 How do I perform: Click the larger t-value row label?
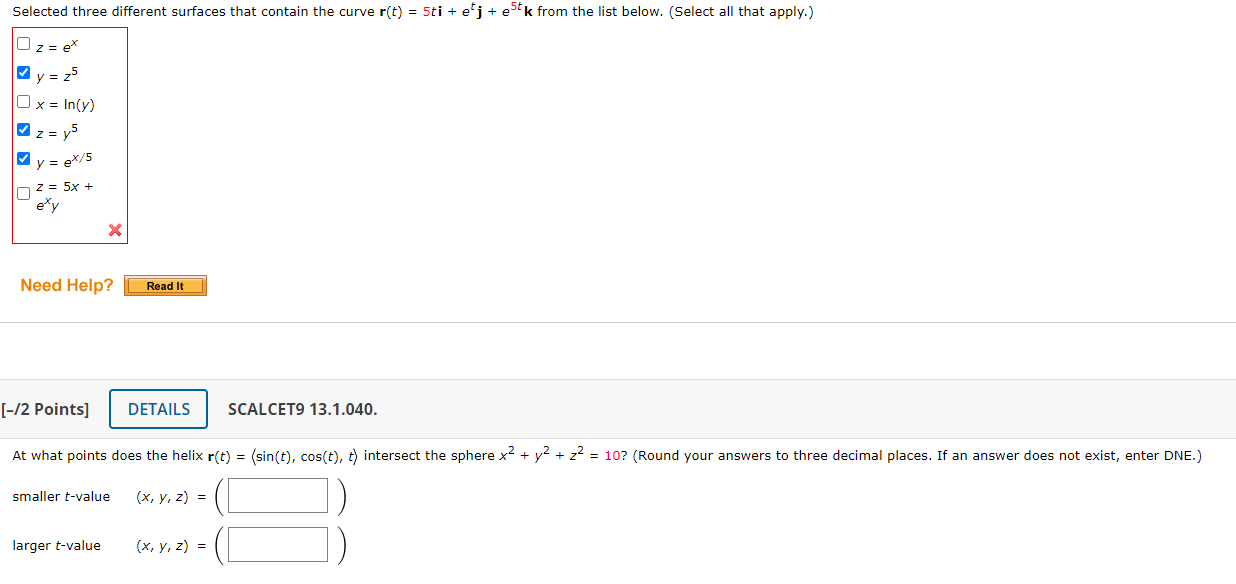[55, 545]
